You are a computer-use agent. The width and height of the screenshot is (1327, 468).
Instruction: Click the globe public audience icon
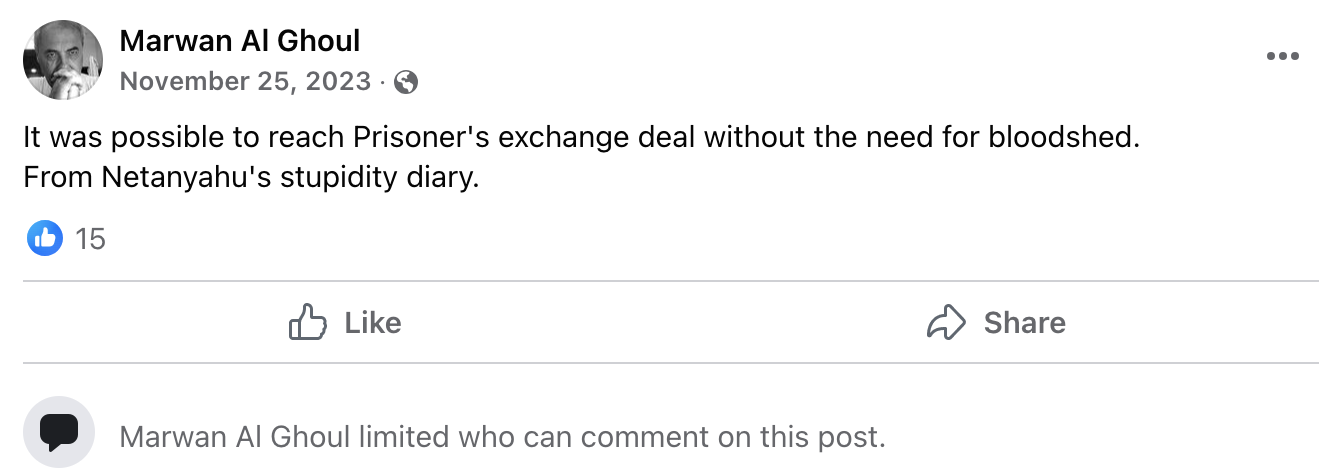pyautogui.click(x=406, y=82)
